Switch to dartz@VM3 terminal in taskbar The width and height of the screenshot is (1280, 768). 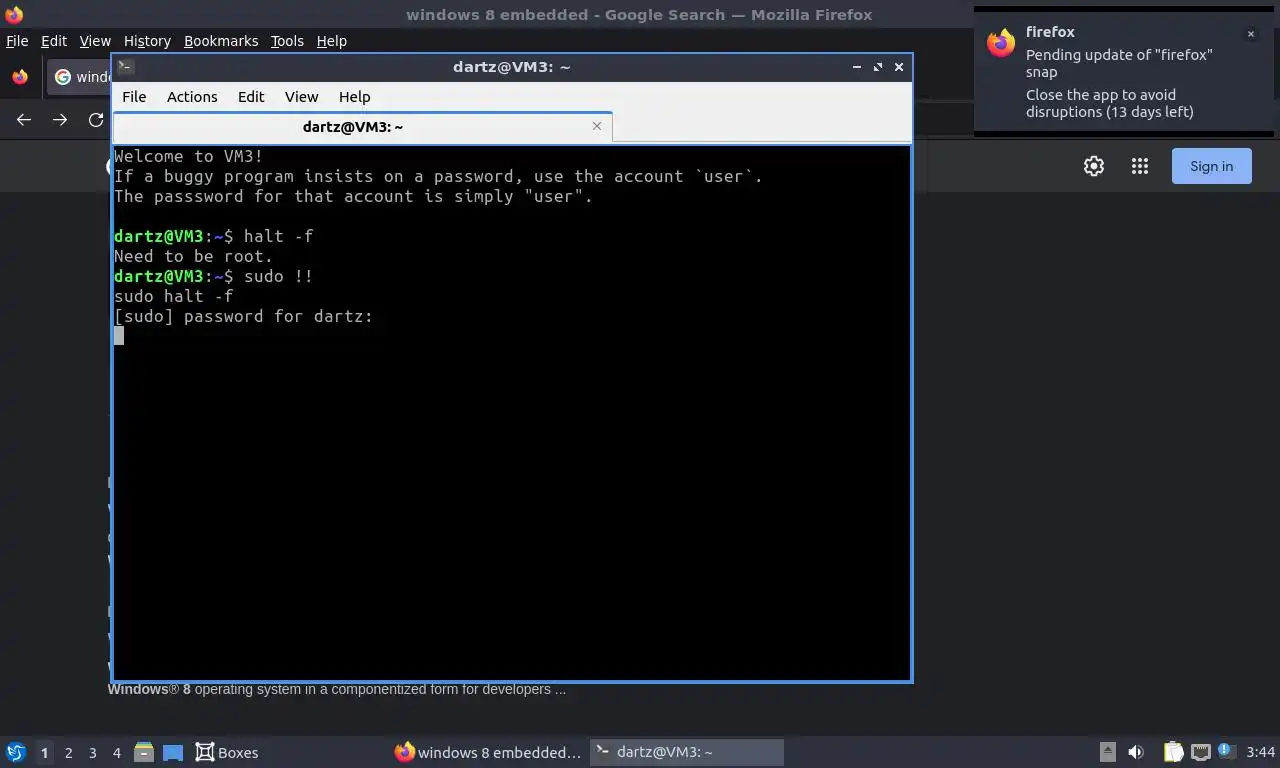click(687, 752)
